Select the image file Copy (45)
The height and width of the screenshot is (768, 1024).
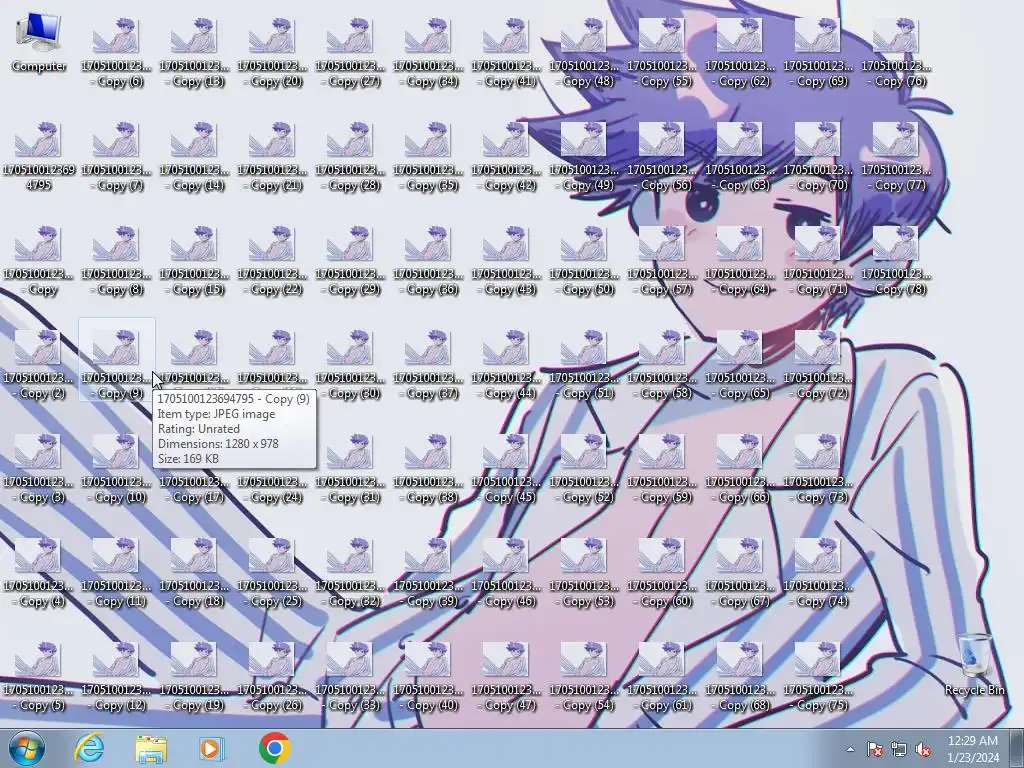click(506, 468)
